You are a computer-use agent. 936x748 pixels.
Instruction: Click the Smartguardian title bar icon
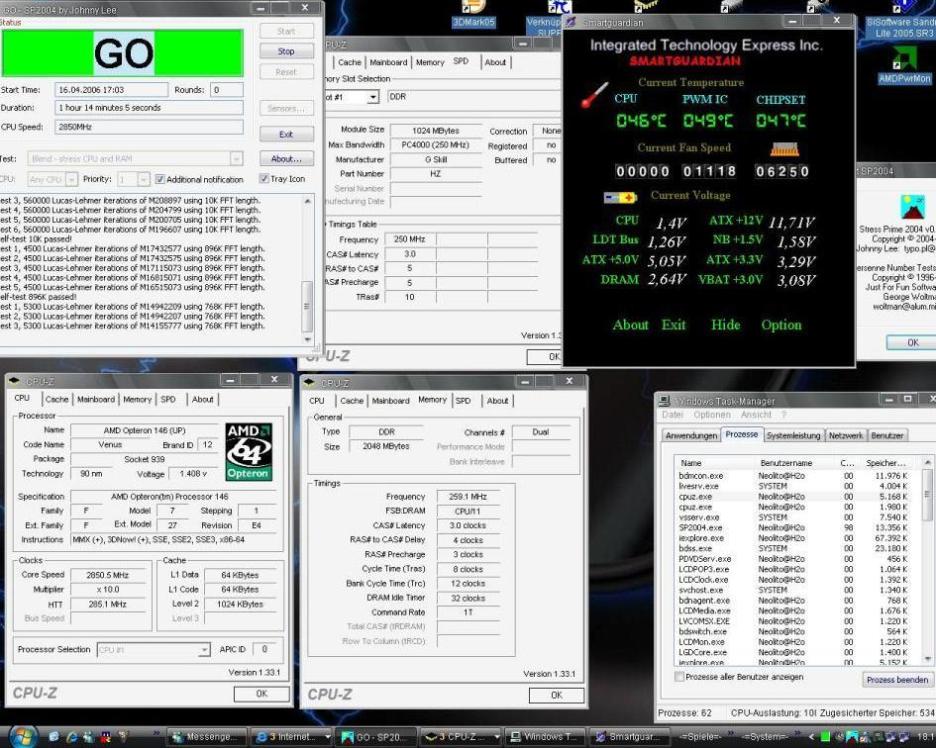[571, 23]
